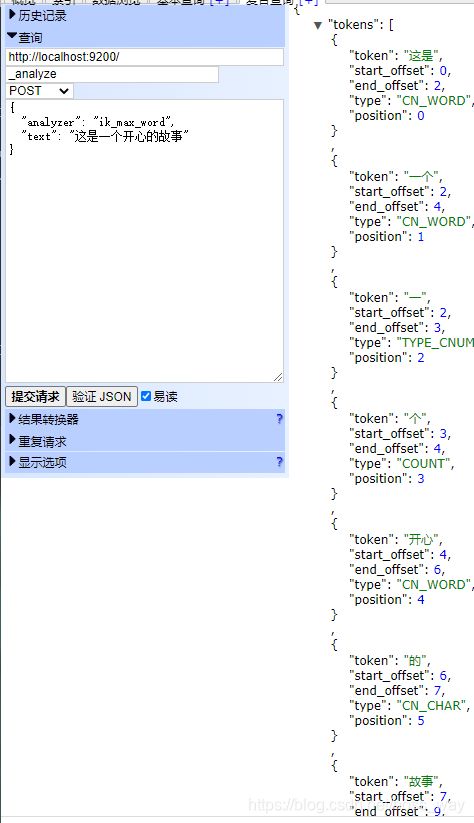The image size is (474, 823).
Task: Click the 提交请求 button
Action: (x=35, y=396)
